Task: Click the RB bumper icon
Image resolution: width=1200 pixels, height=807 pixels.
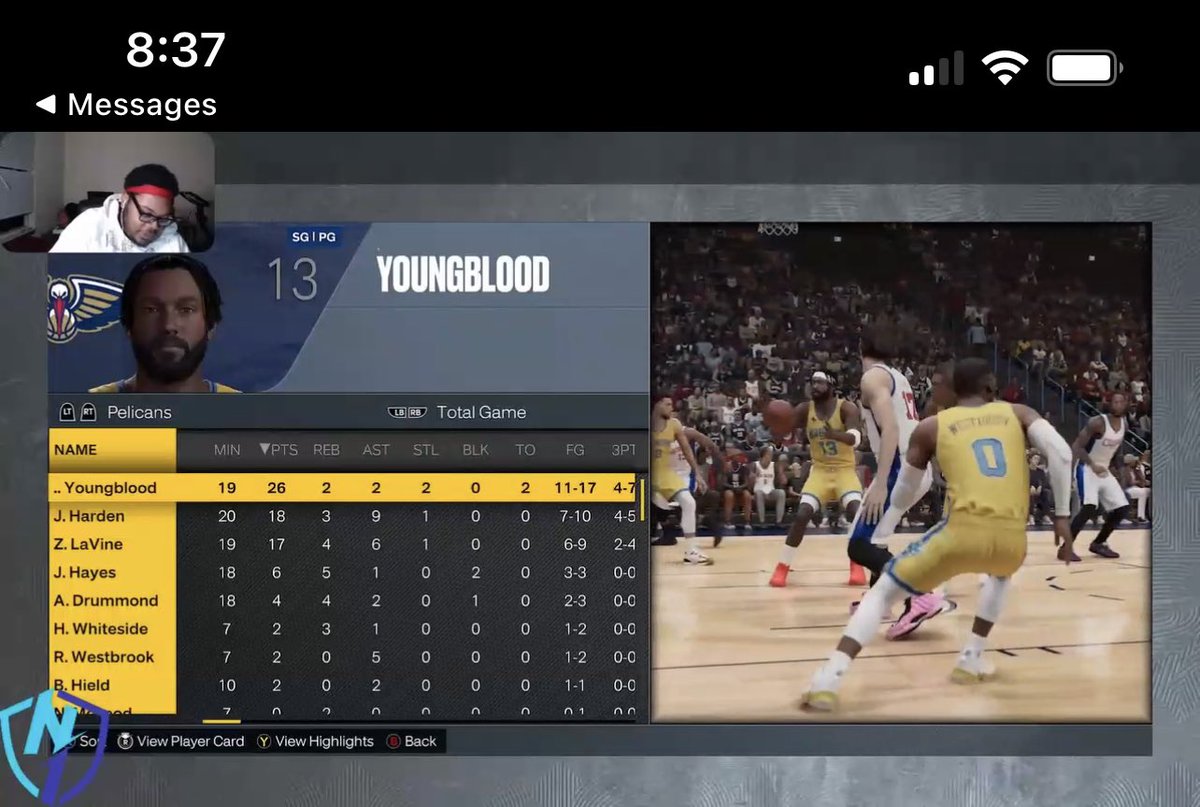Action: [x=417, y=412]
